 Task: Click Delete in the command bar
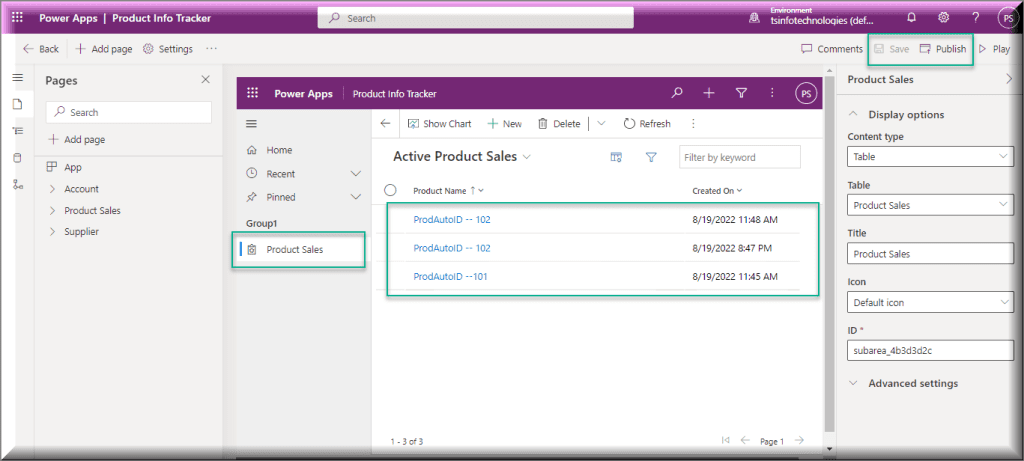point(559,123)
